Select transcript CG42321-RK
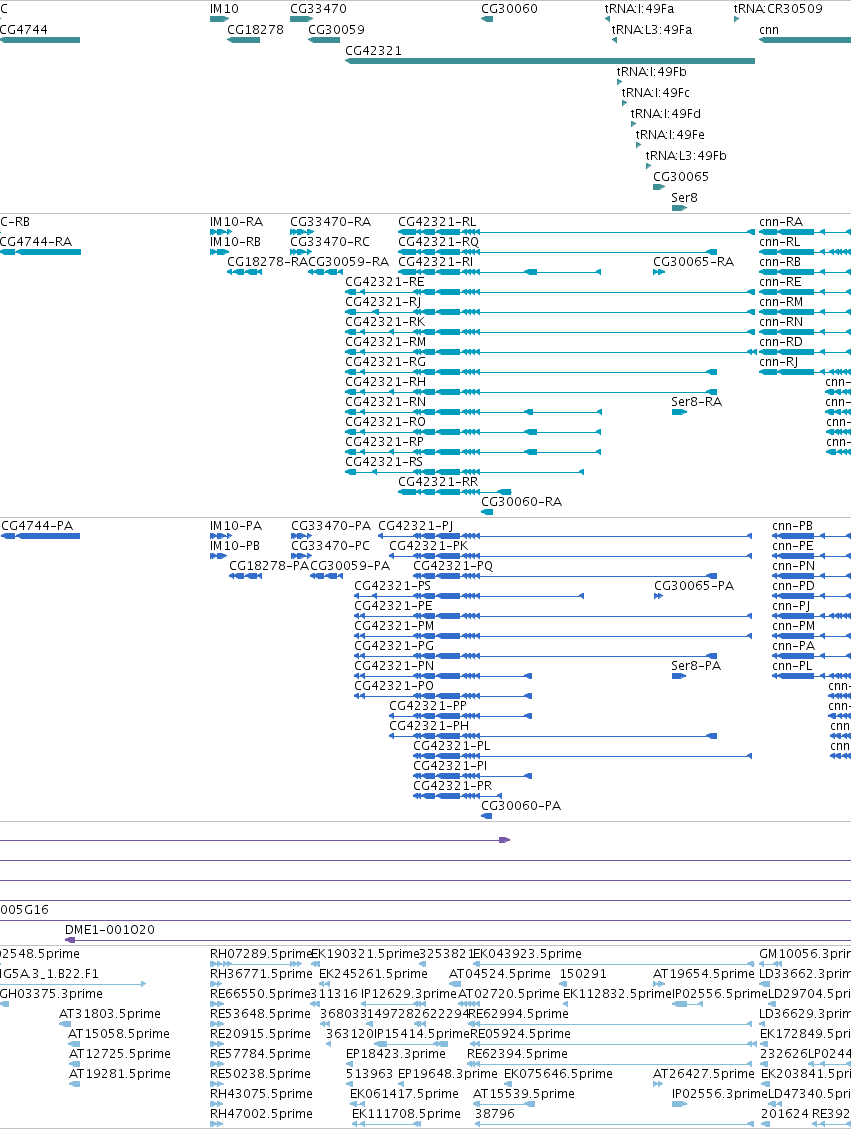 pyautogui.click(x=384, y=322)
